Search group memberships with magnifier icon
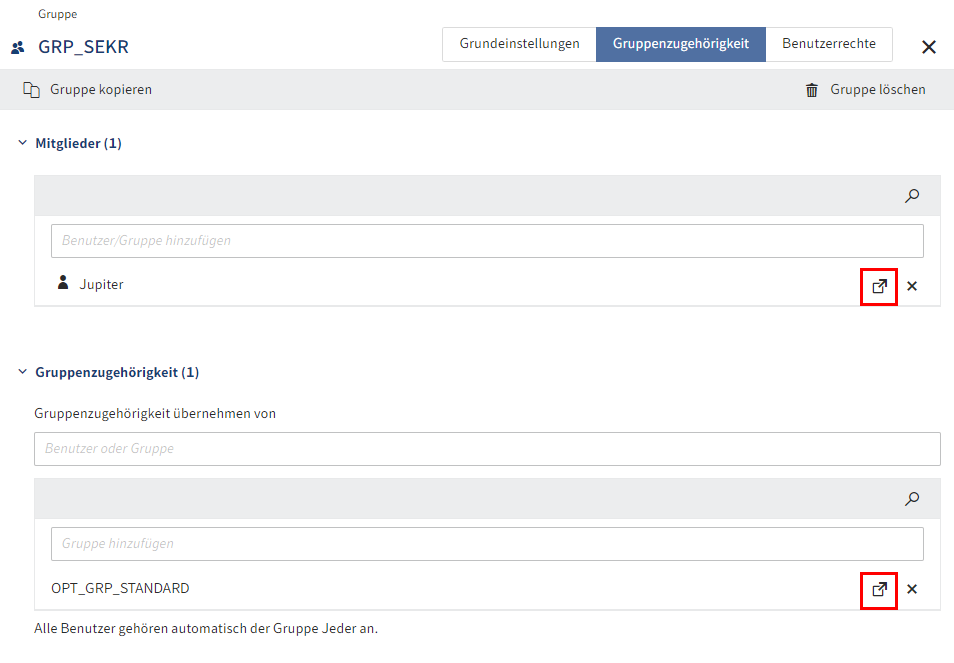The height and width of the screenshot is (663, 954). (x=911, y=499)
